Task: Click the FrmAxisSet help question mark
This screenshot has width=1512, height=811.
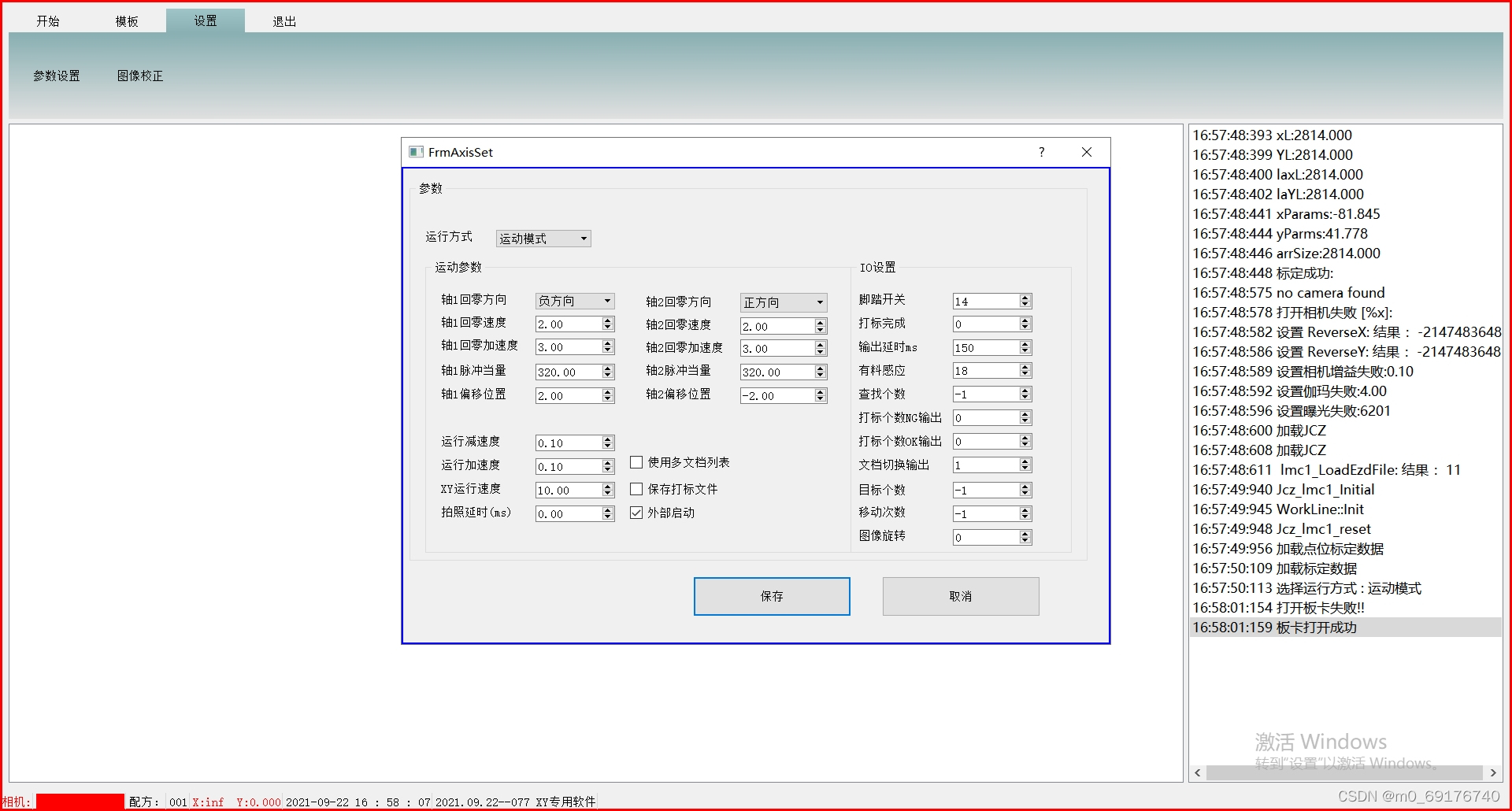Action: point(1041,152)
